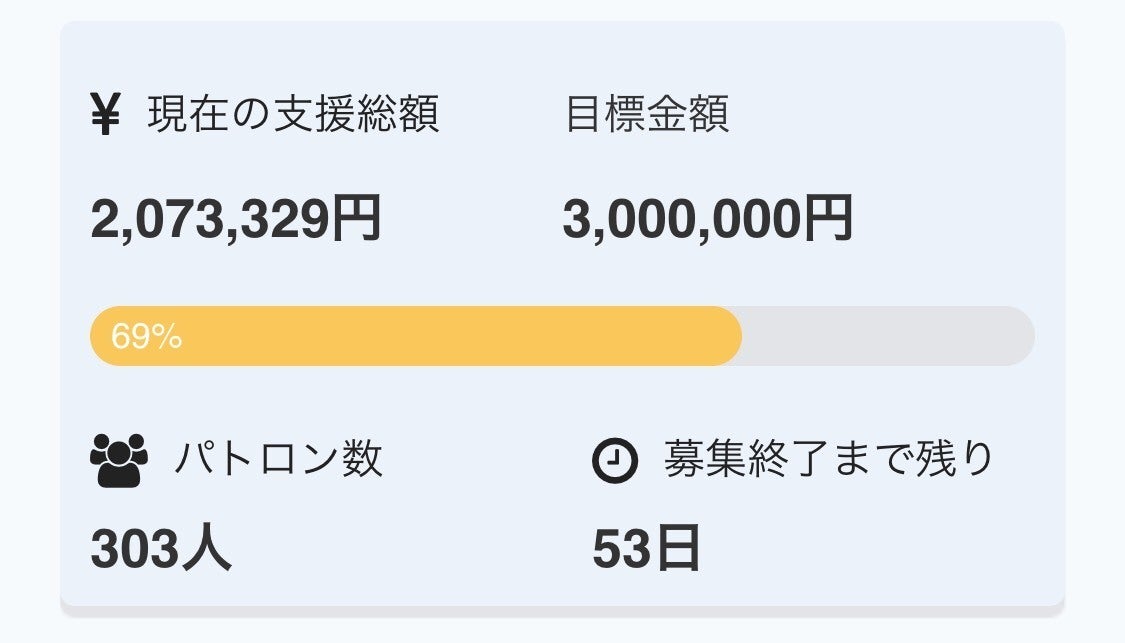Click the rounded right end of the progress track
Screen dimensions: 1125x643
(x=1020, y=336)
